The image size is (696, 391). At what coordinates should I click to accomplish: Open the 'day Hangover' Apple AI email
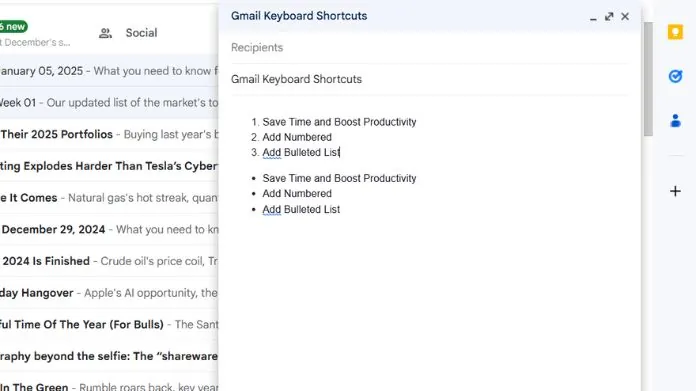tap(109, 293)
